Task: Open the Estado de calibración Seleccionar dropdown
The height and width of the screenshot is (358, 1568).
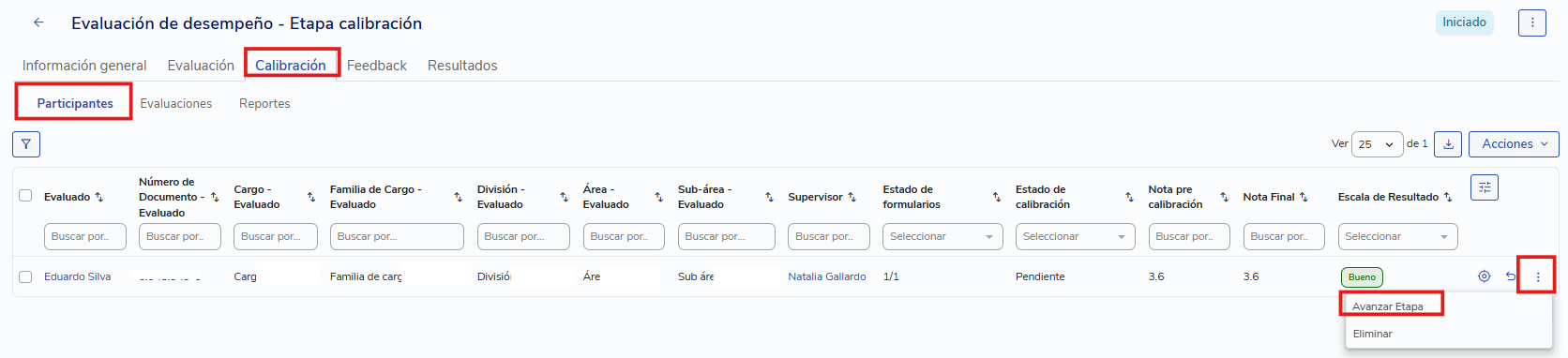Action: pyautogui.click(x=1075, y=236)
